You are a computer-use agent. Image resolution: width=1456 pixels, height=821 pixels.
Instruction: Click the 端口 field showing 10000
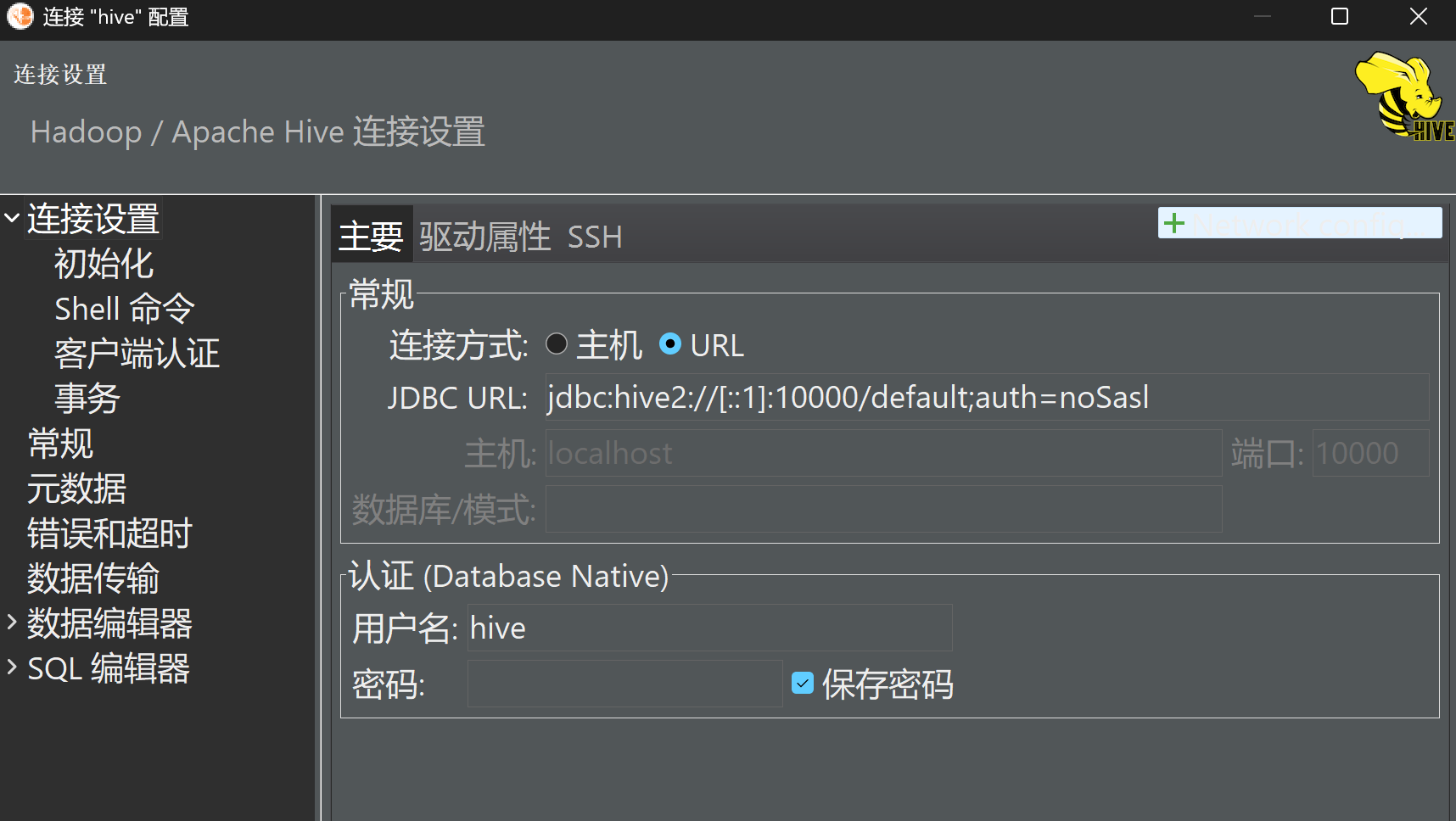pyautogui.click(x=1370, y=453)
